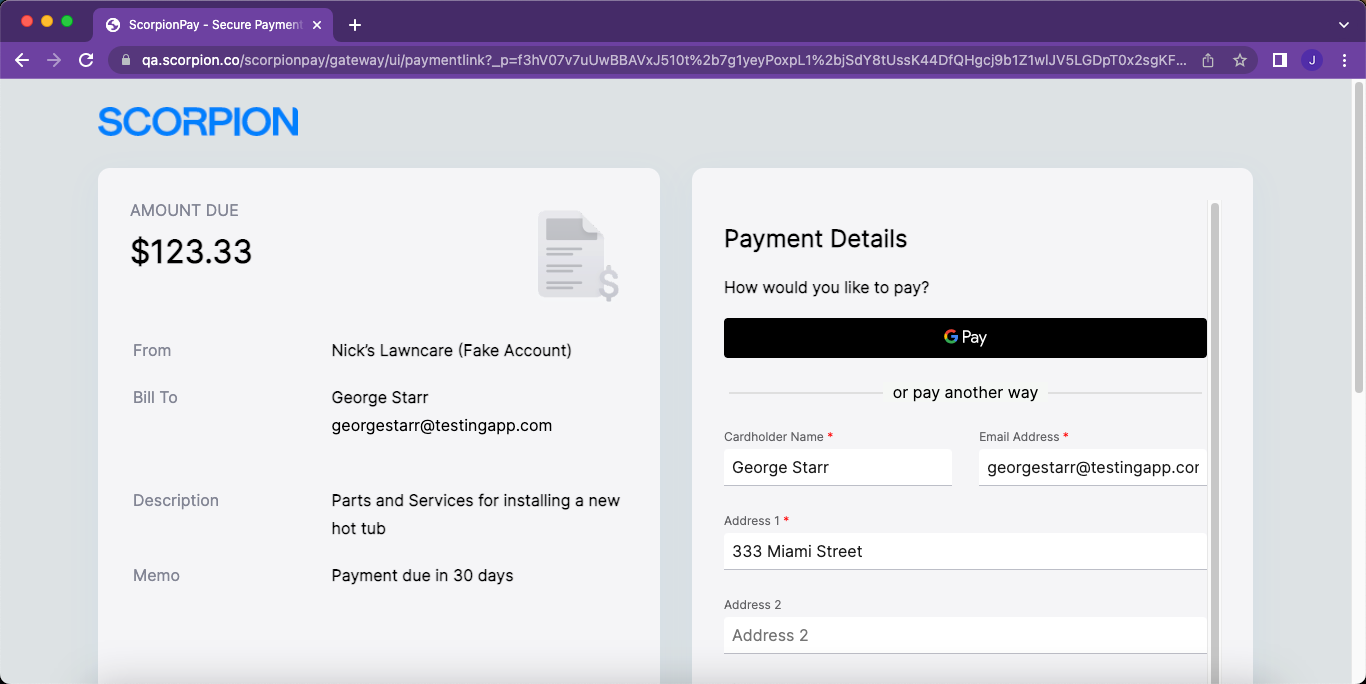Screen dimensions: 1366x684
Task: Click the lock icon in address bar
Action: (126, 60)
